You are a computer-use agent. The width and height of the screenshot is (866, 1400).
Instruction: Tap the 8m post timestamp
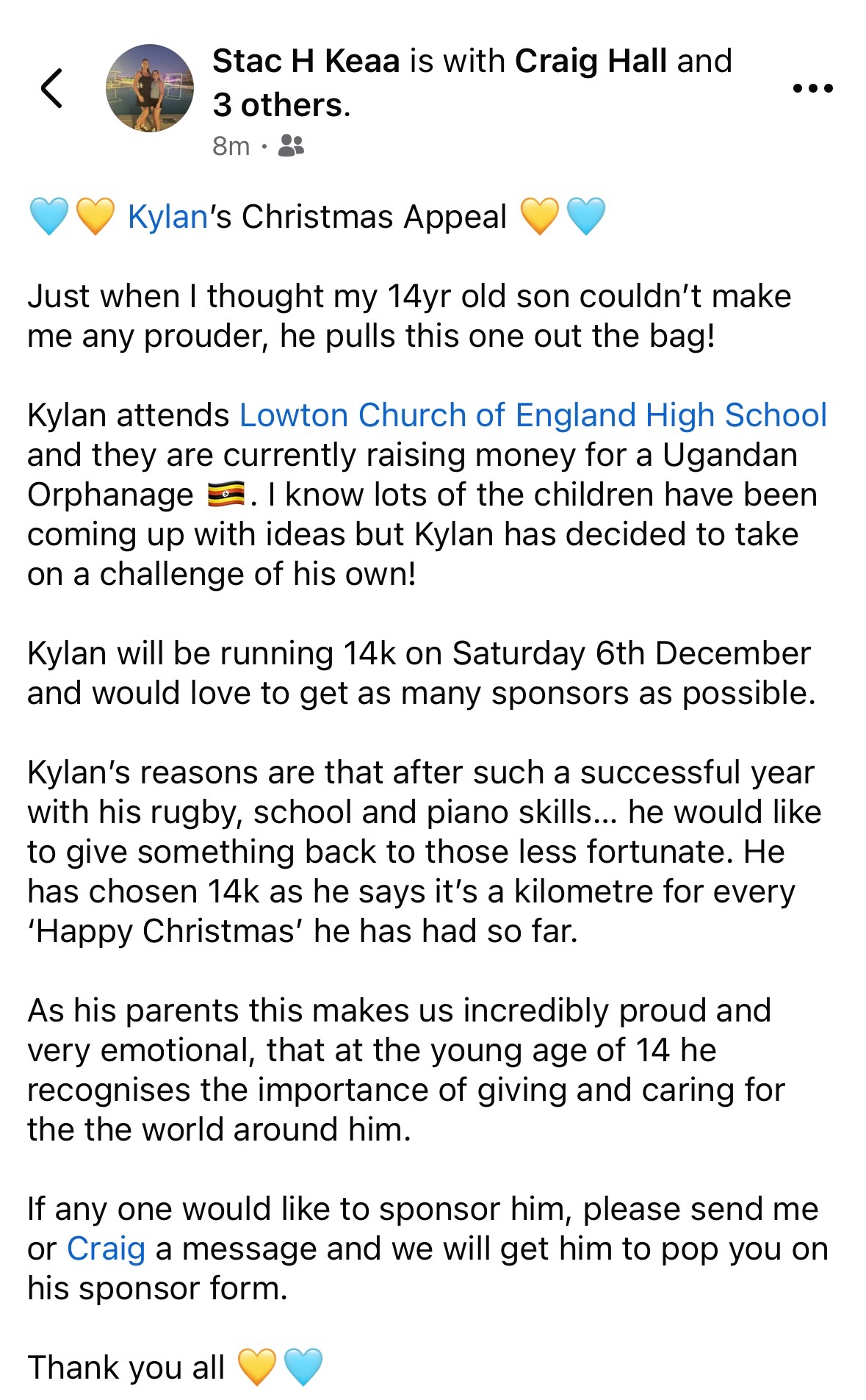point(231,146)
